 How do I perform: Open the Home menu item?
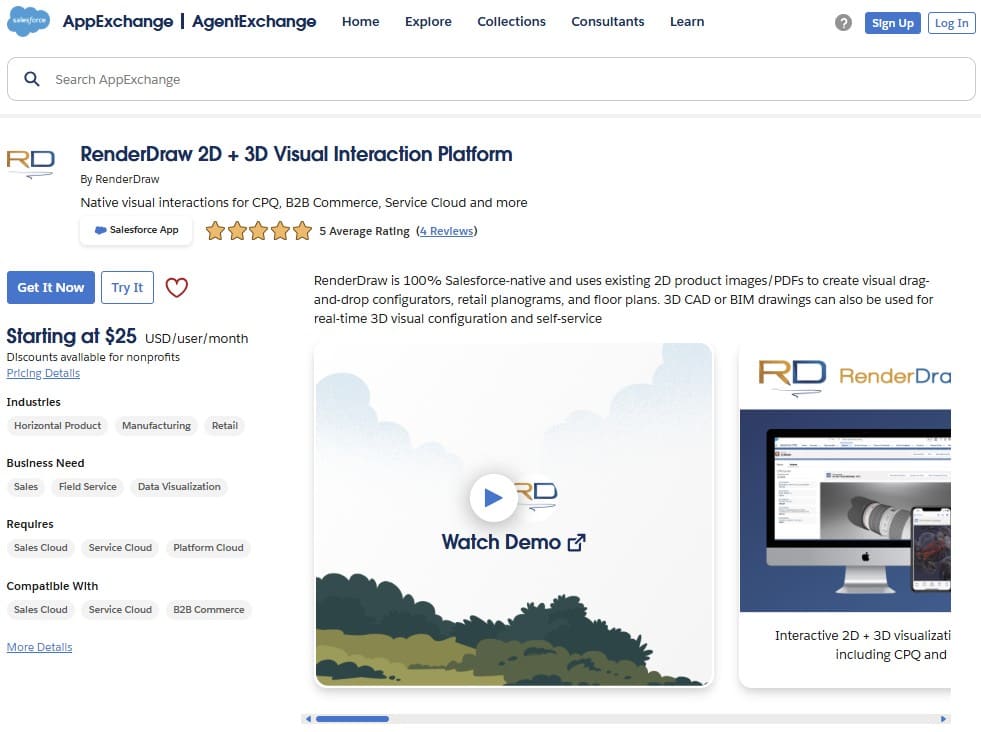(360, 22)
